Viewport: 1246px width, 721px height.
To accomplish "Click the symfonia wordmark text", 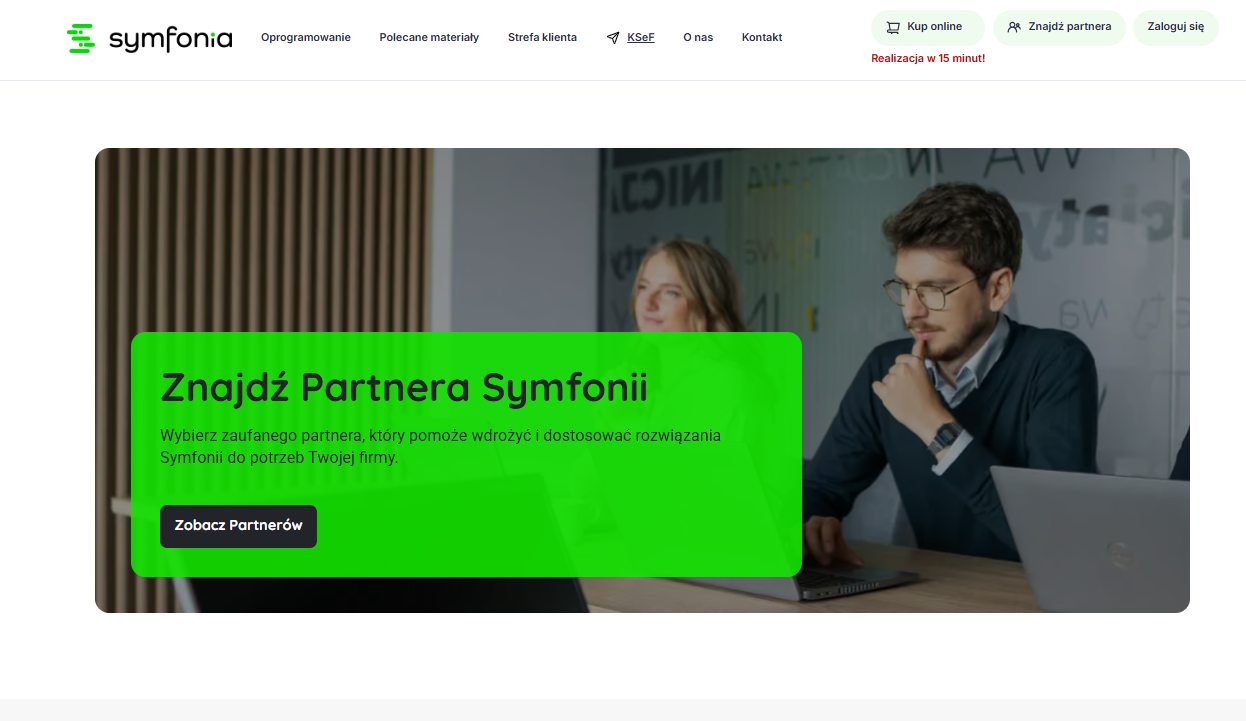I will [x=170, y=39].
